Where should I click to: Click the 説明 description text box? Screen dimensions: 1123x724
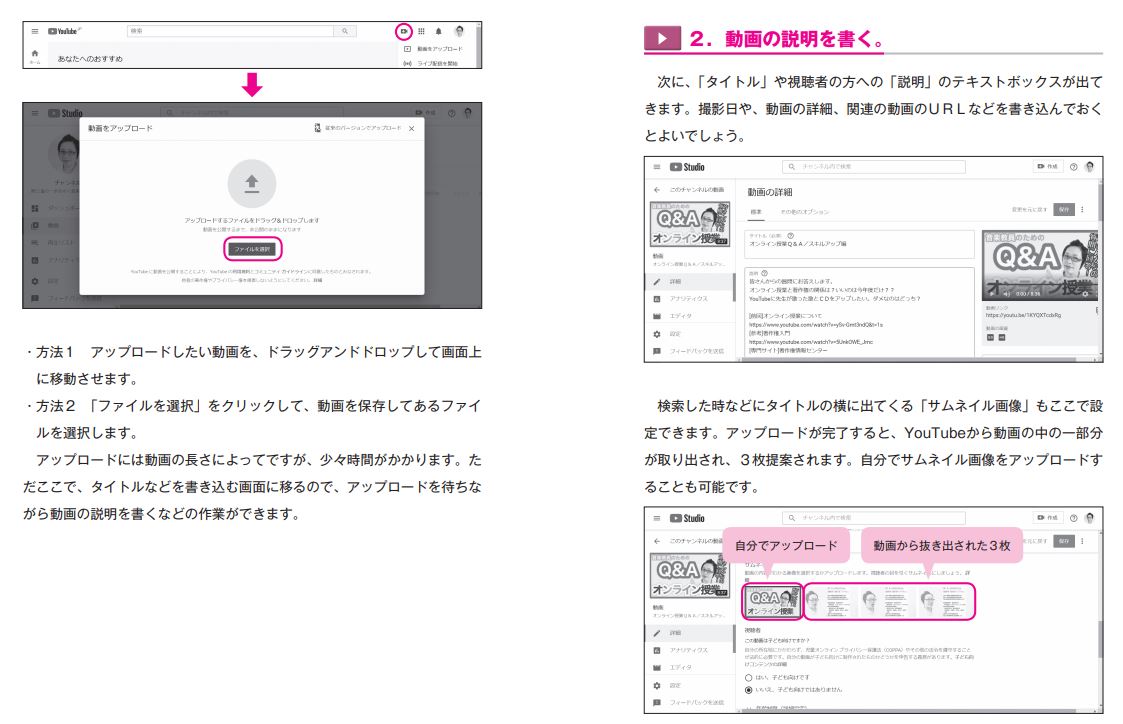click(859, 312)
